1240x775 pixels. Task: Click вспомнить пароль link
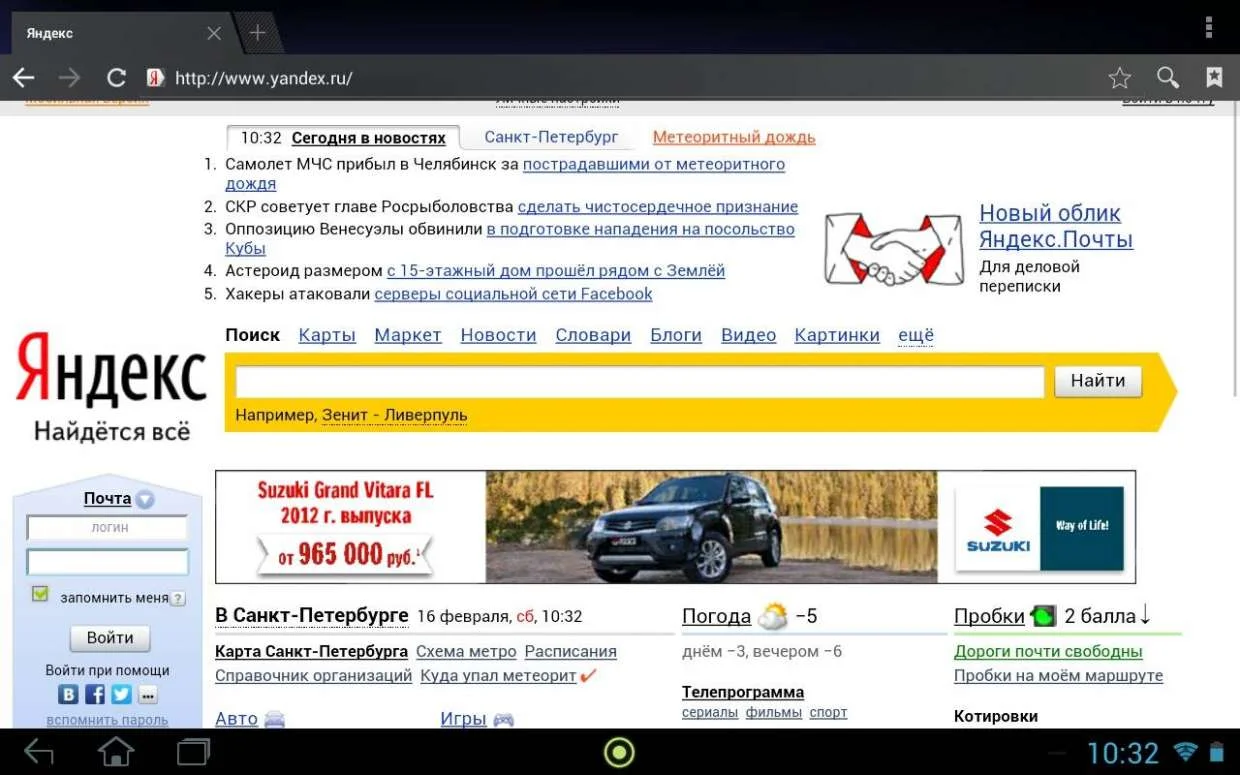point(107,720)
